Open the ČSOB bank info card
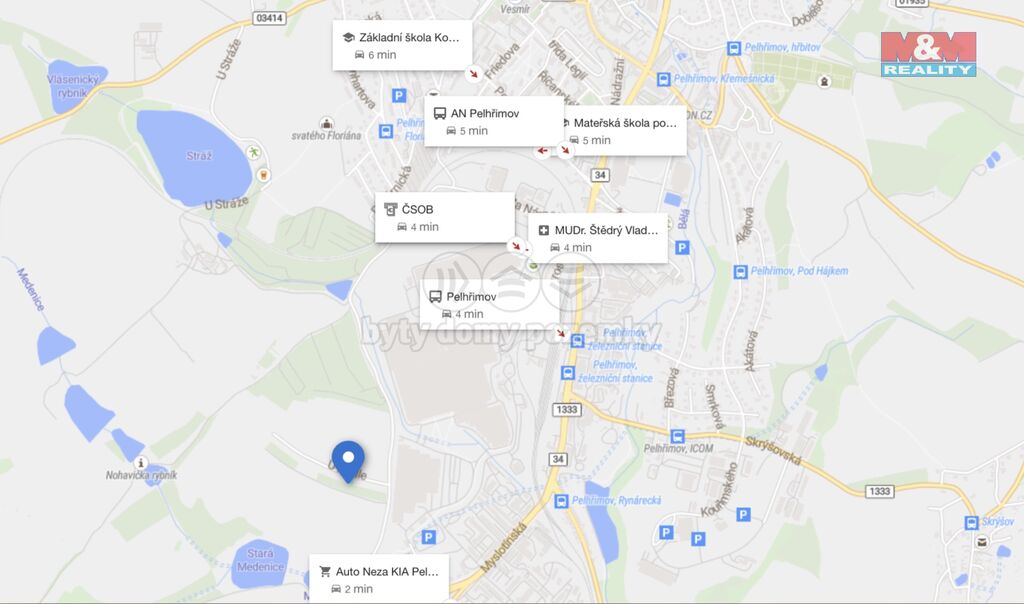Screen dimensions: 1024x604 [445, 217]
